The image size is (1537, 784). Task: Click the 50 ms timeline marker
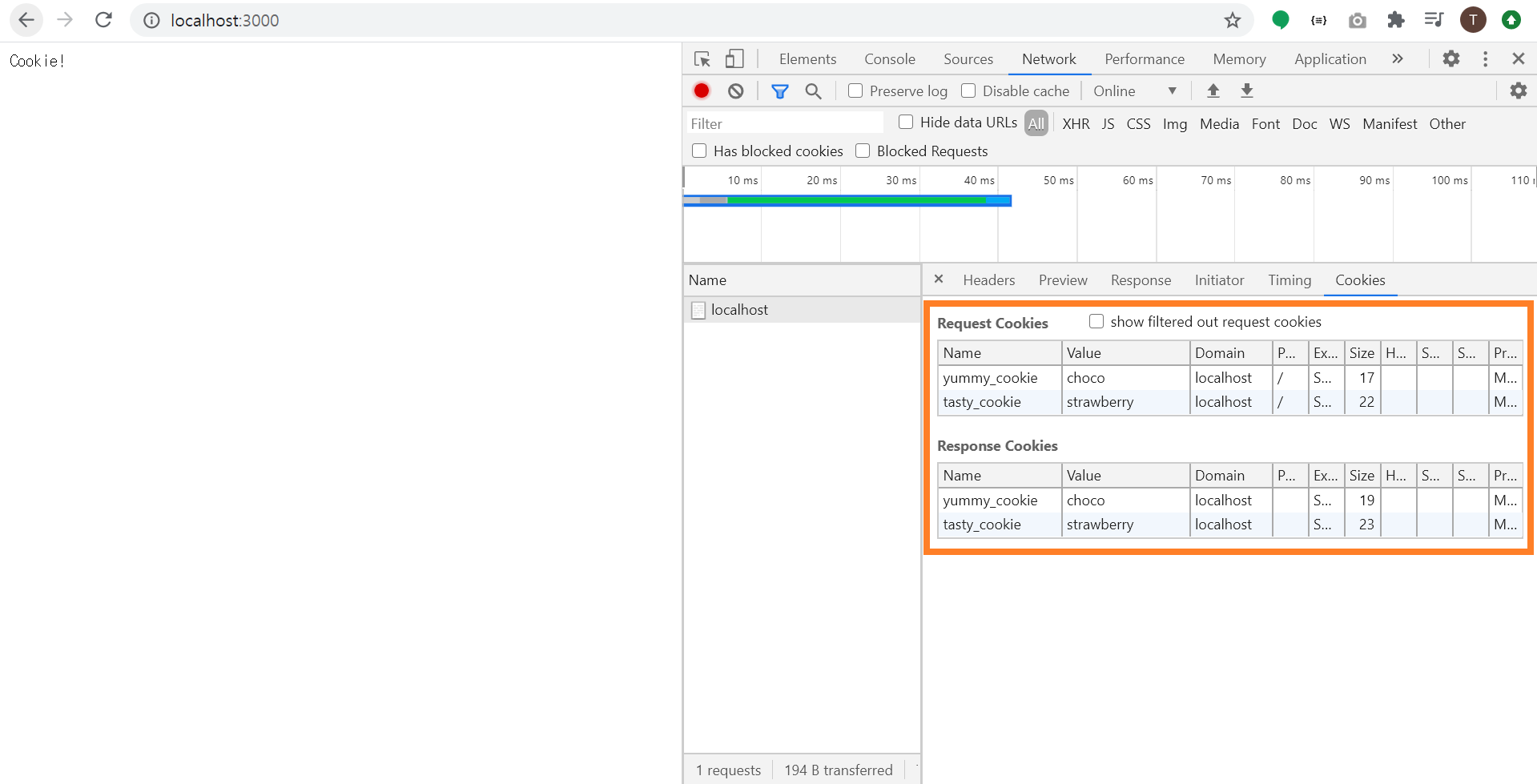pyautogui.click(x=1058, y=181)
